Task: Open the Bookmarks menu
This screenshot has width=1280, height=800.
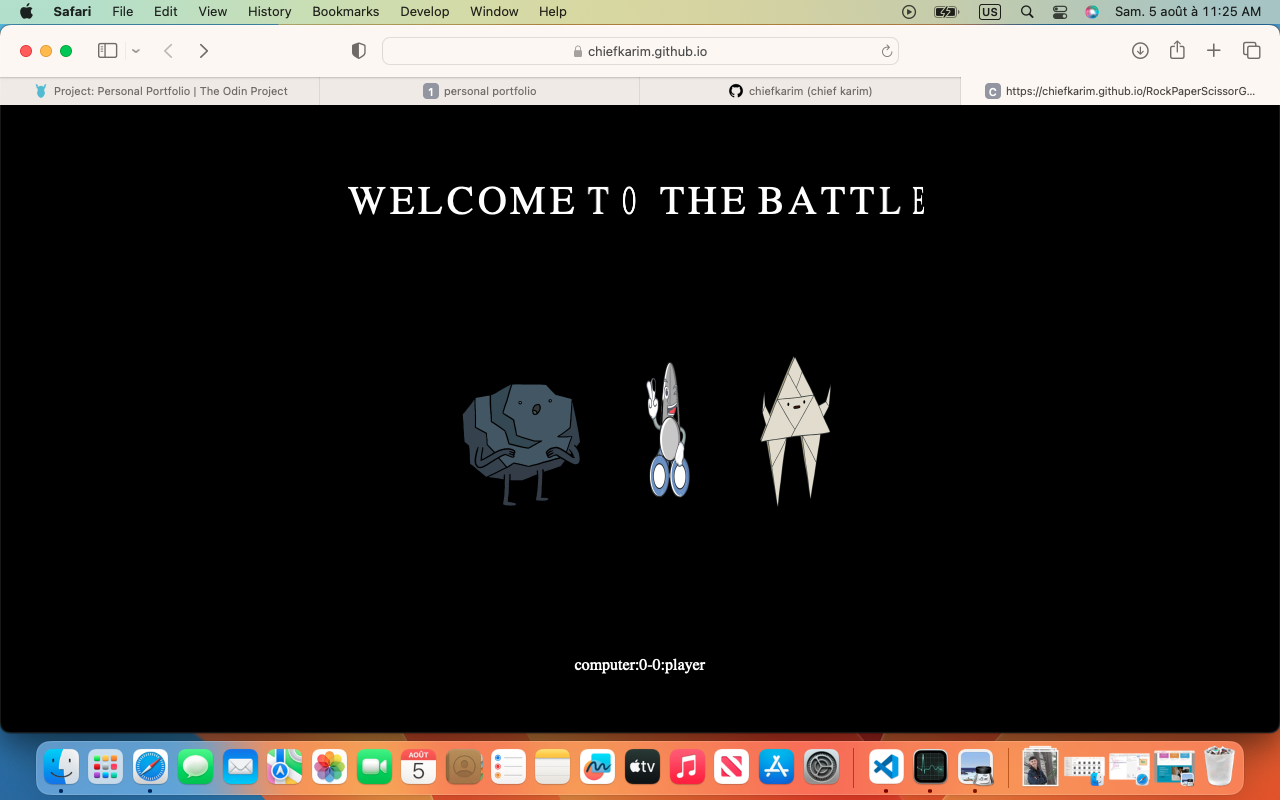Action: [x=345, y=12]
